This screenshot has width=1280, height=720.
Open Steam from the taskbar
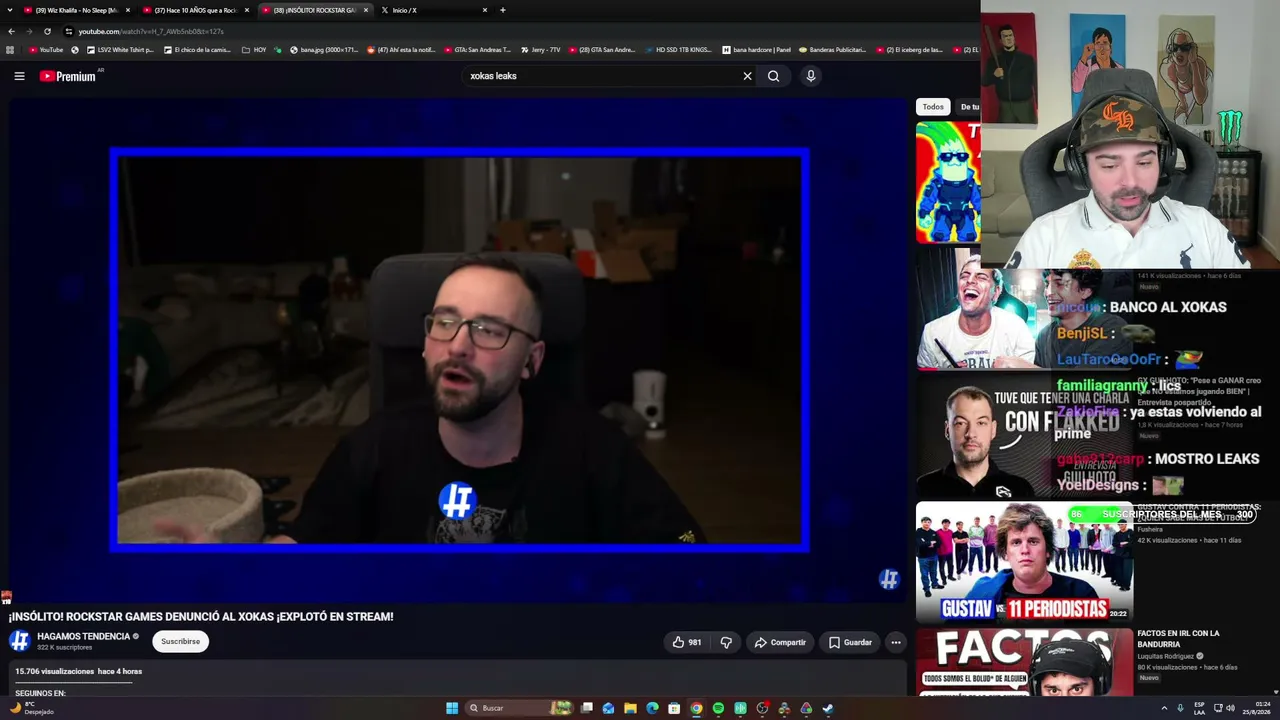pos(828,708)
